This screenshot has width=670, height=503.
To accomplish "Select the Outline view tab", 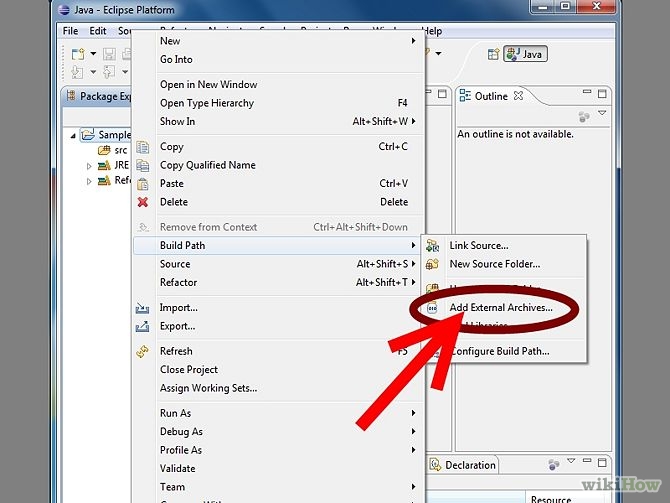I will (491, 96).
